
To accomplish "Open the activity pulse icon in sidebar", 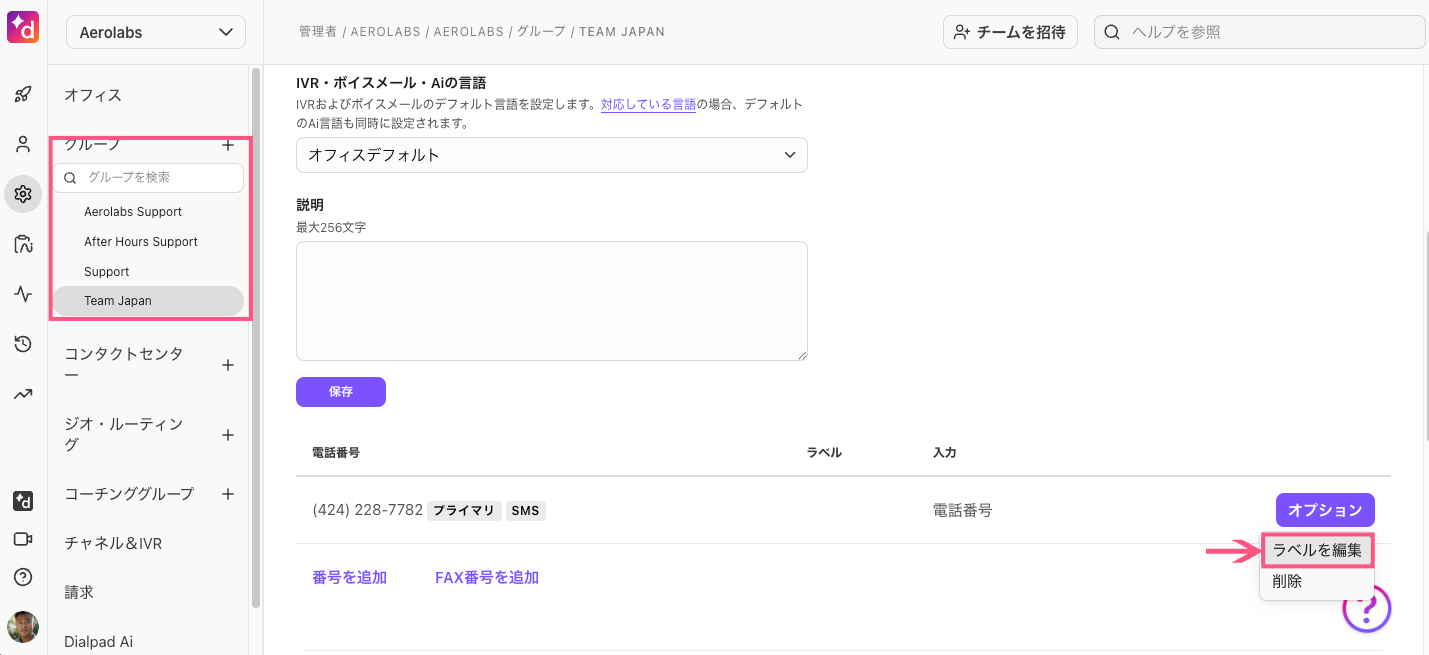I will point(23,294).
